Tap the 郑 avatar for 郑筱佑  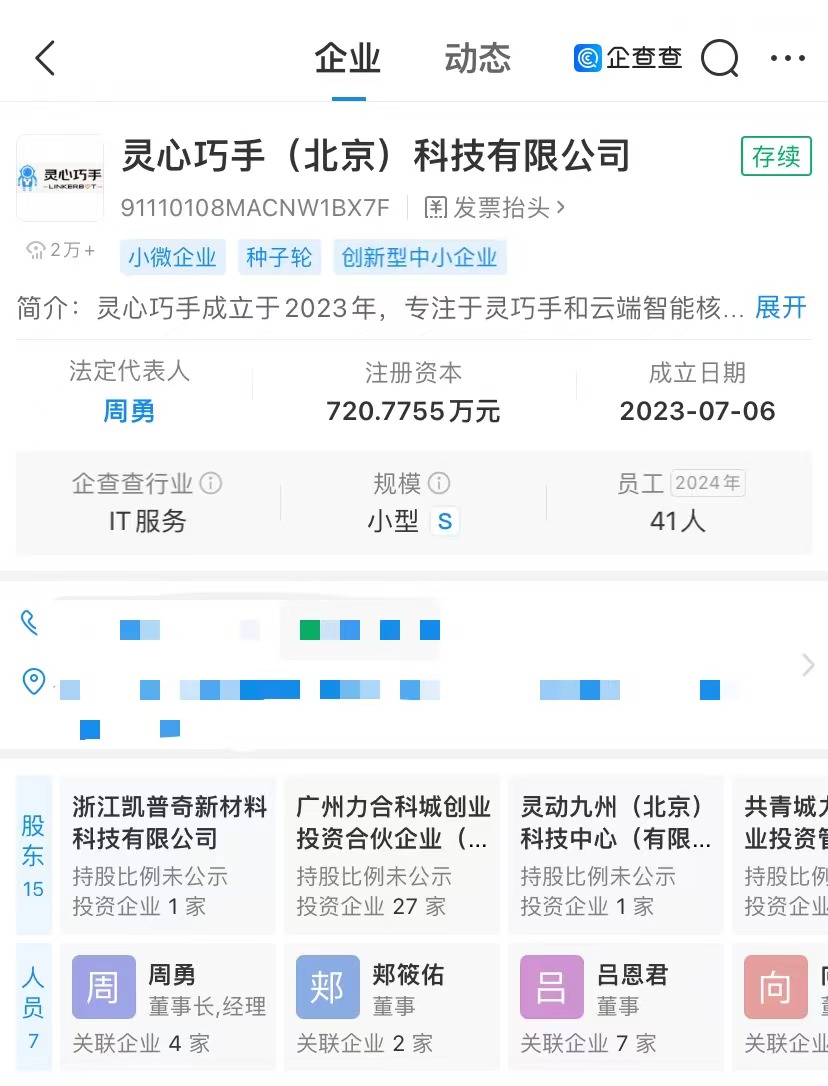(x=328, y=987)
